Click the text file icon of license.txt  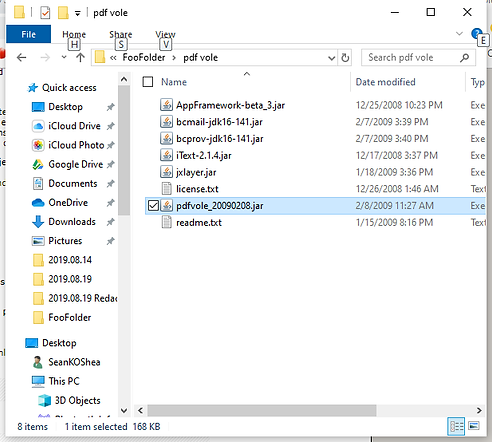pyautogui.click(x=166, y=189)
